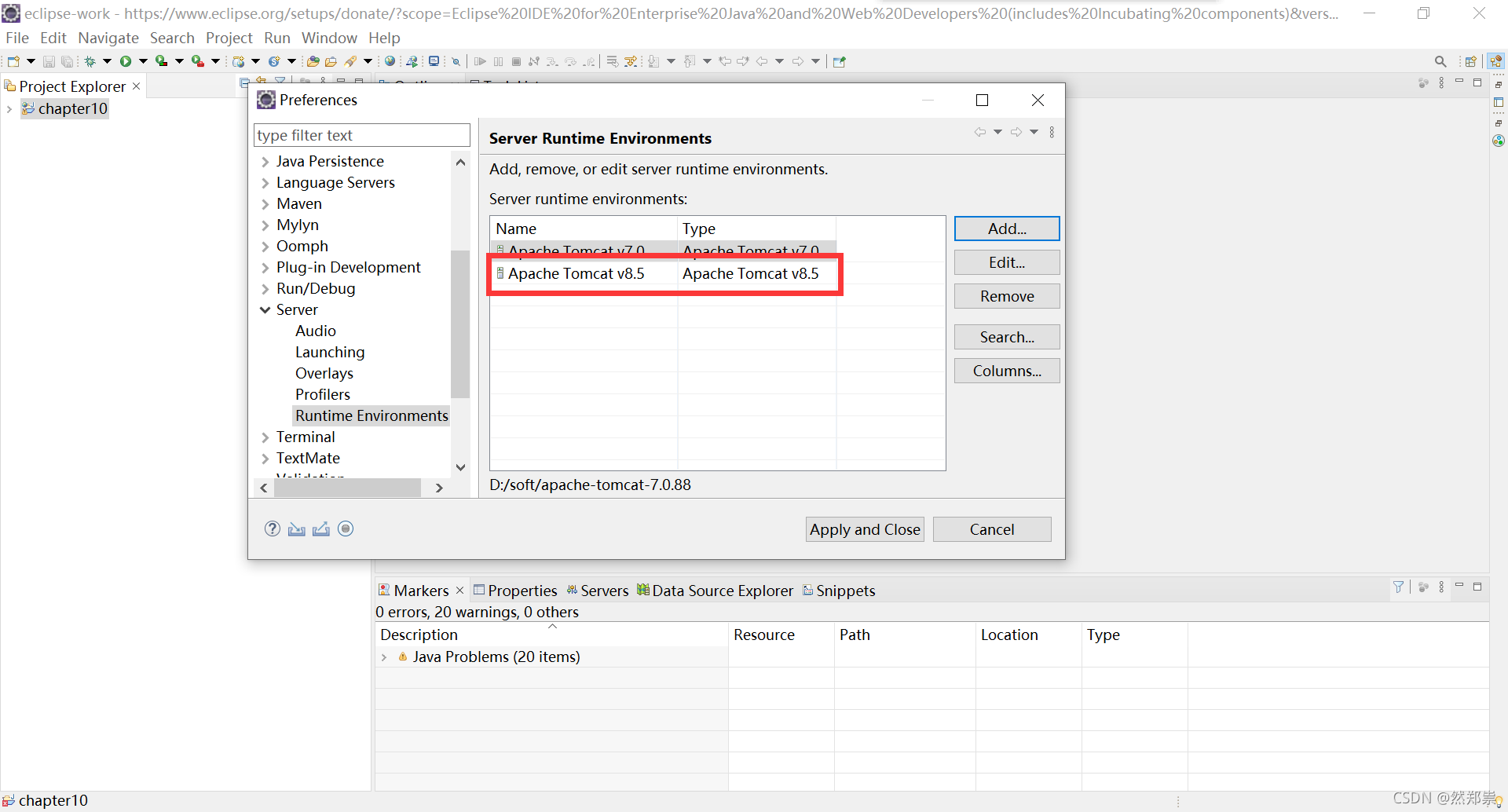Expand the Terminal preferences category
Image resolution: width=1508 pixels, height=812 pixels.
point(265,437)
